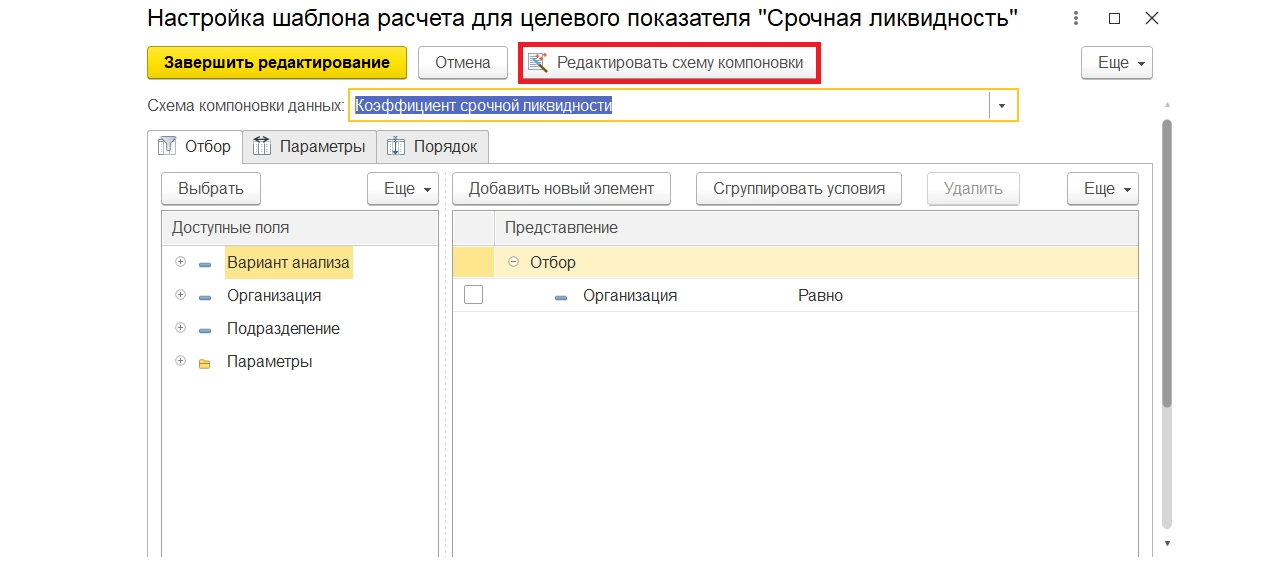This screenshot has height=567, width=1288.
Task: Open Еще menu next to Удалить
Action: pos(1103,188)
